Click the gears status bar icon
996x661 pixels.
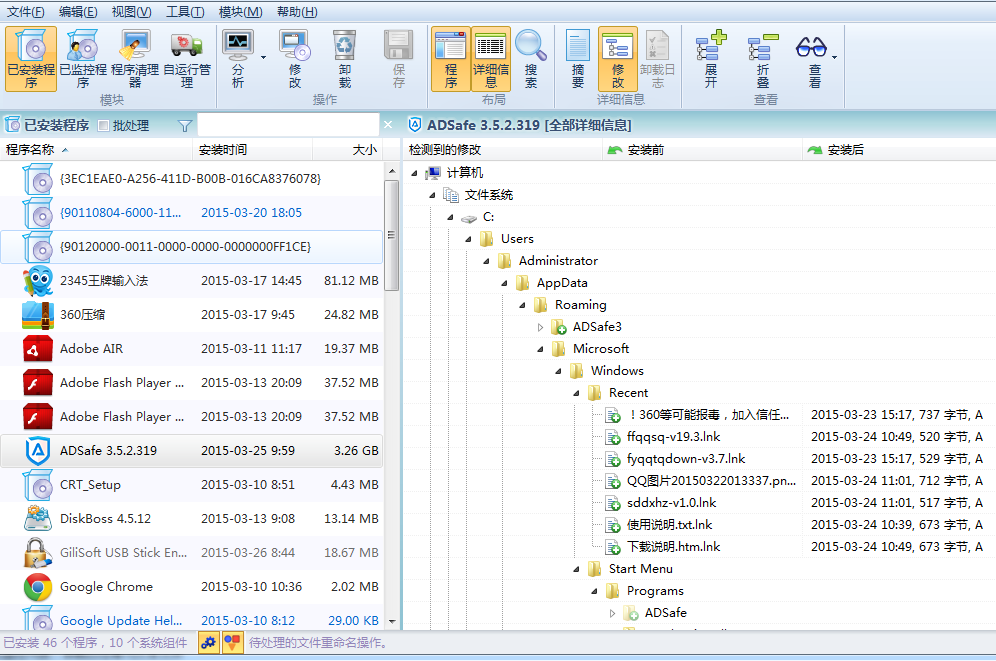tap(208, 643)
